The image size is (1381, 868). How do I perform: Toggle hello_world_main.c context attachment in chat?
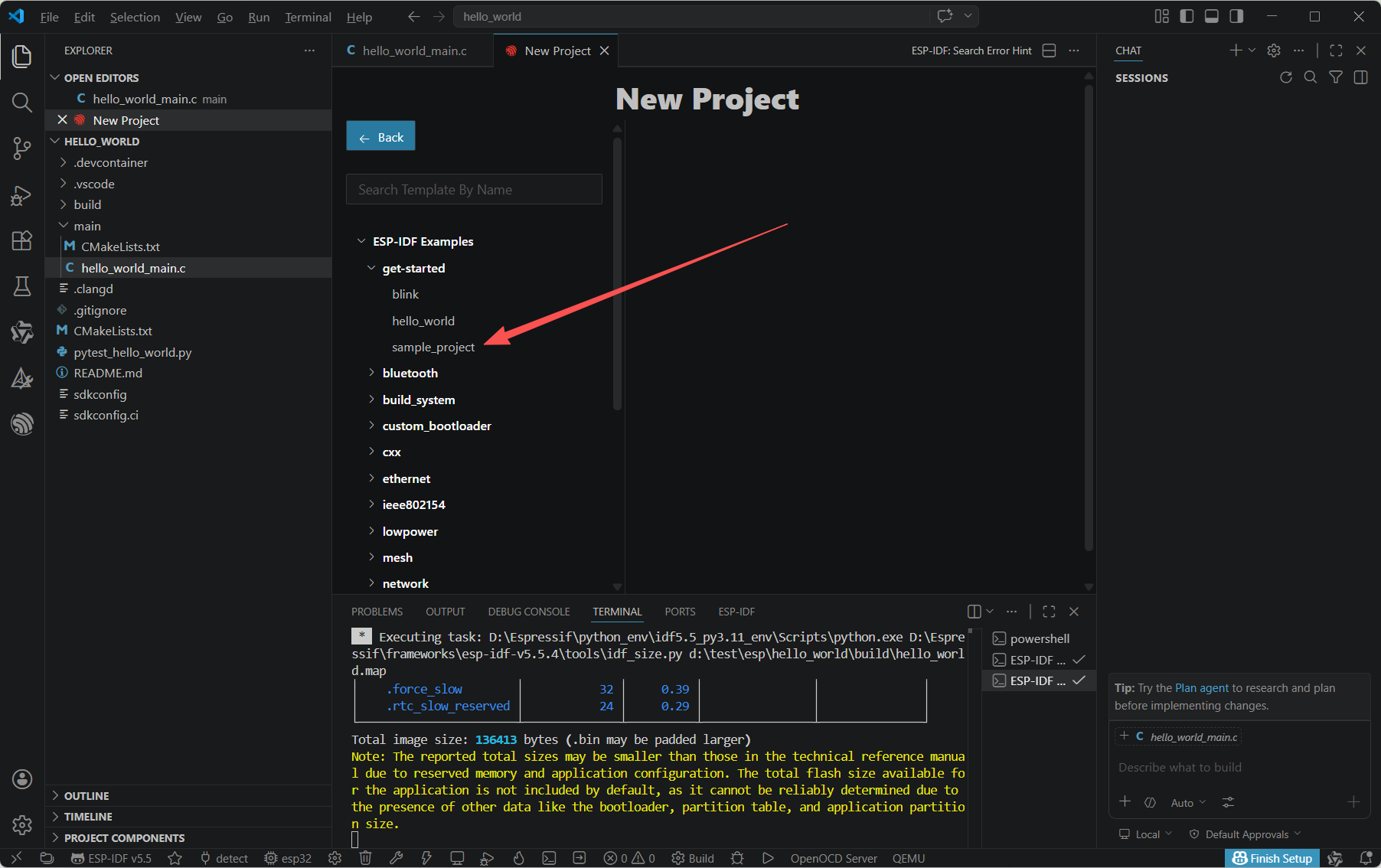(x=1179, y=737)
